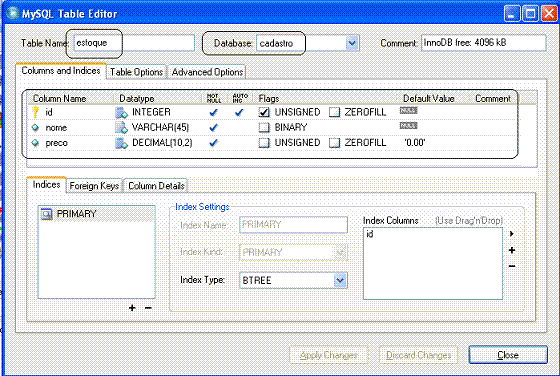Screen dimensions: 560x376
Task: Click the arrow icon beside Index Columns list
Action: (512, 234)
